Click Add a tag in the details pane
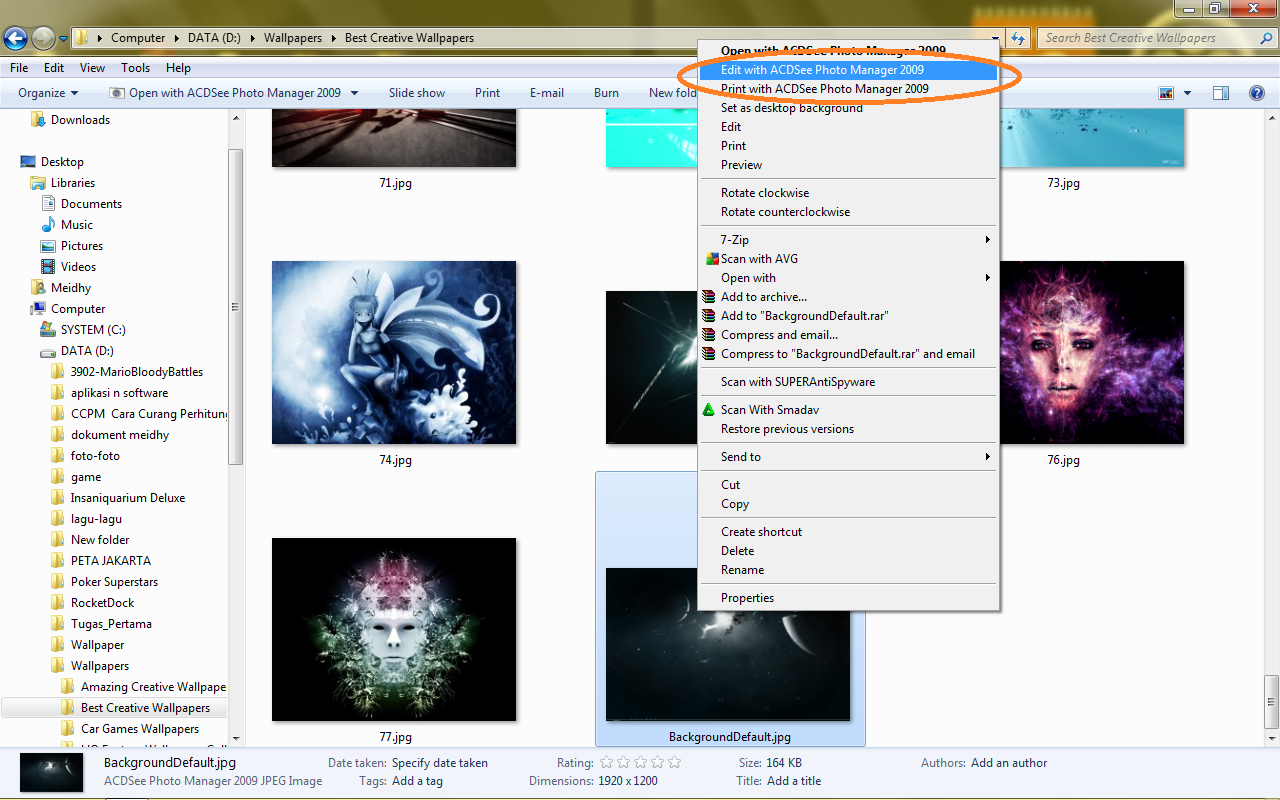Viewport: 1280px width, 800px height. point(417,781)
